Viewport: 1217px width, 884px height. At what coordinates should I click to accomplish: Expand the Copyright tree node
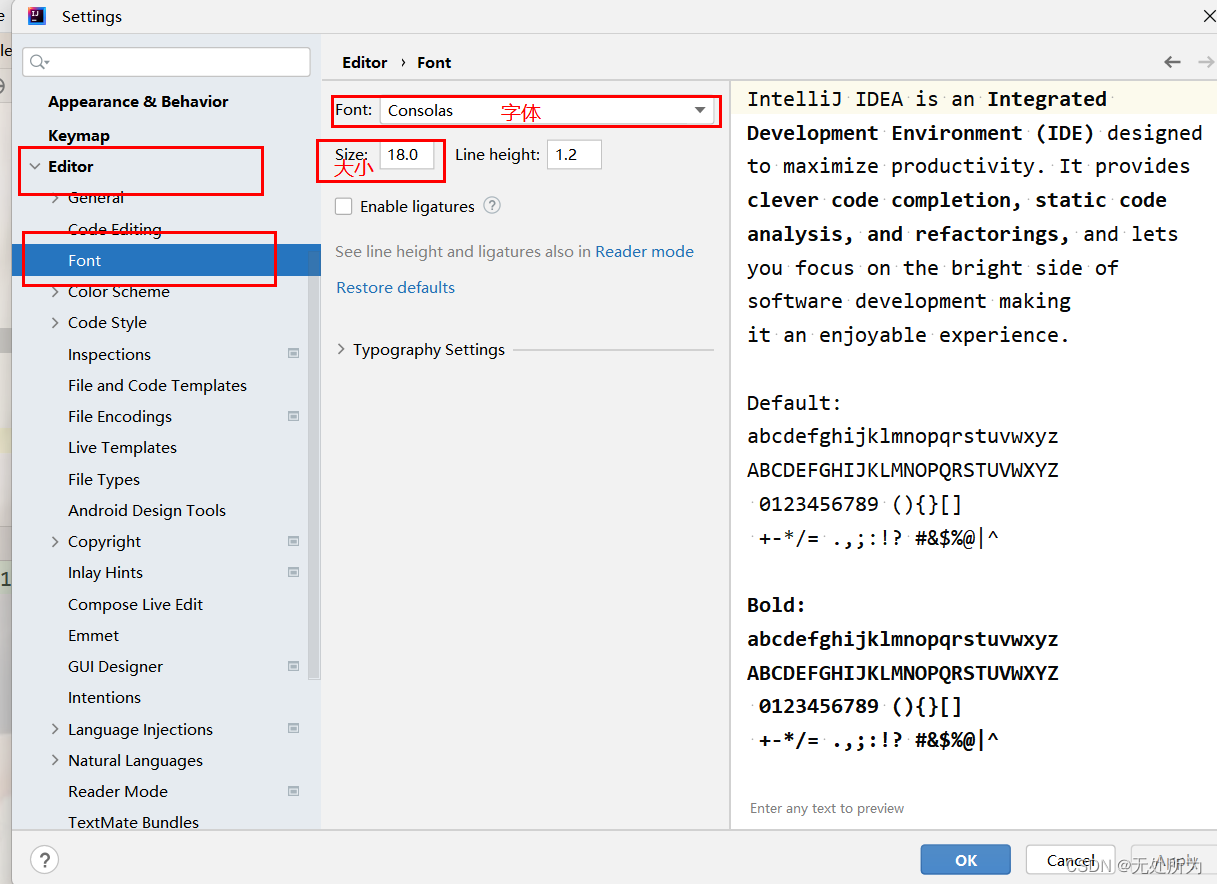pos(55,542)
